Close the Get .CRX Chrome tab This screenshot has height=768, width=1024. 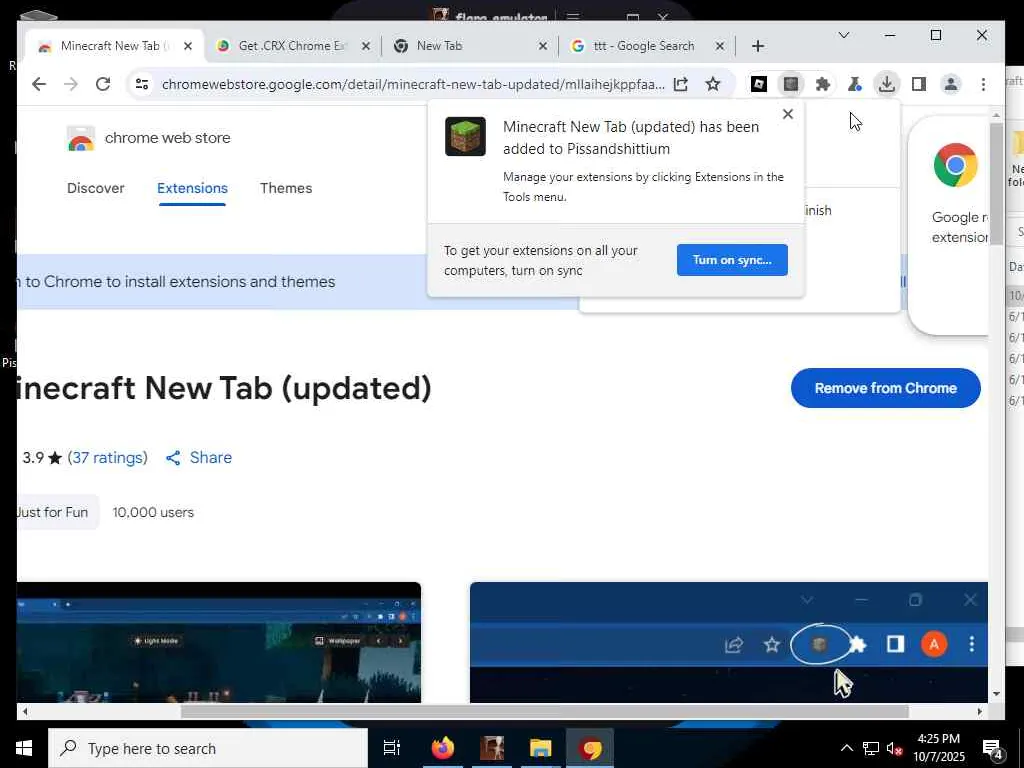pos(366,46)
